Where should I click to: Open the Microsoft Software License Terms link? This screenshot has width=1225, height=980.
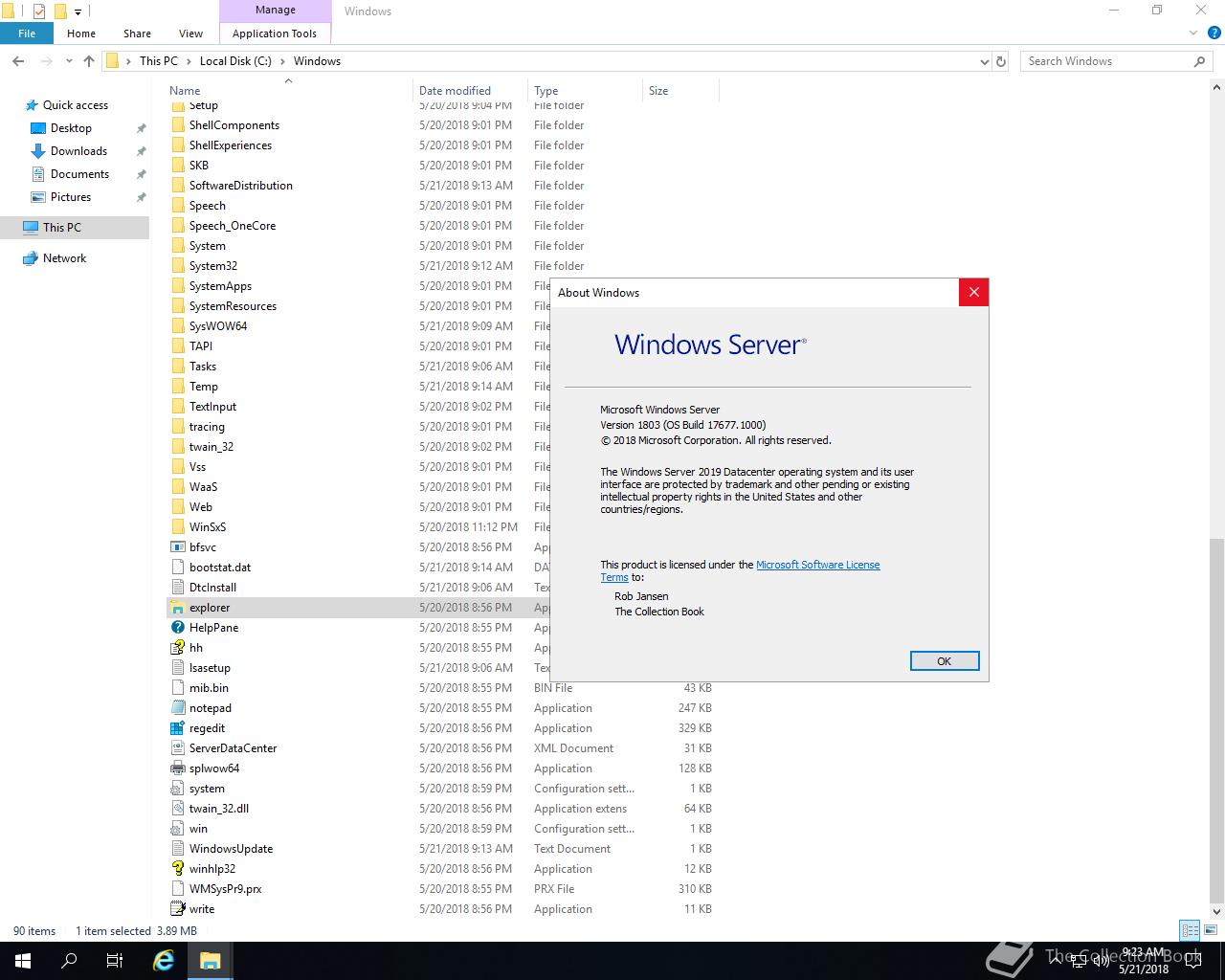click(x=817, y=565)
